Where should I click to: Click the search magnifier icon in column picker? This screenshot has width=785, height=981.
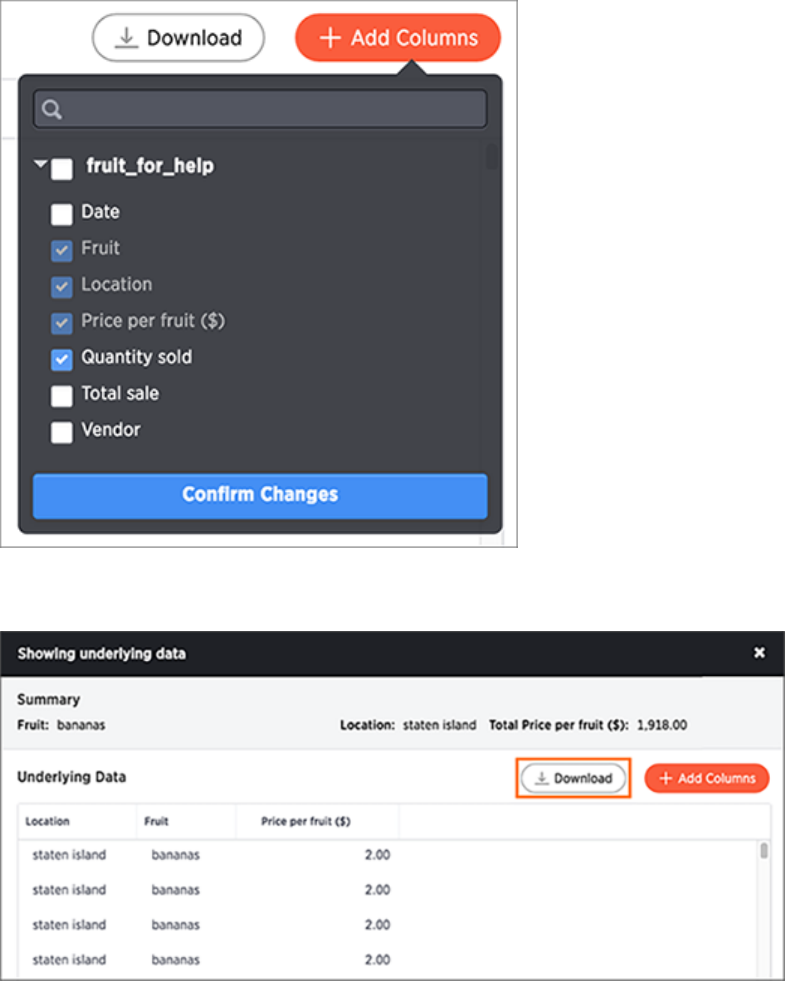[52, 109]
